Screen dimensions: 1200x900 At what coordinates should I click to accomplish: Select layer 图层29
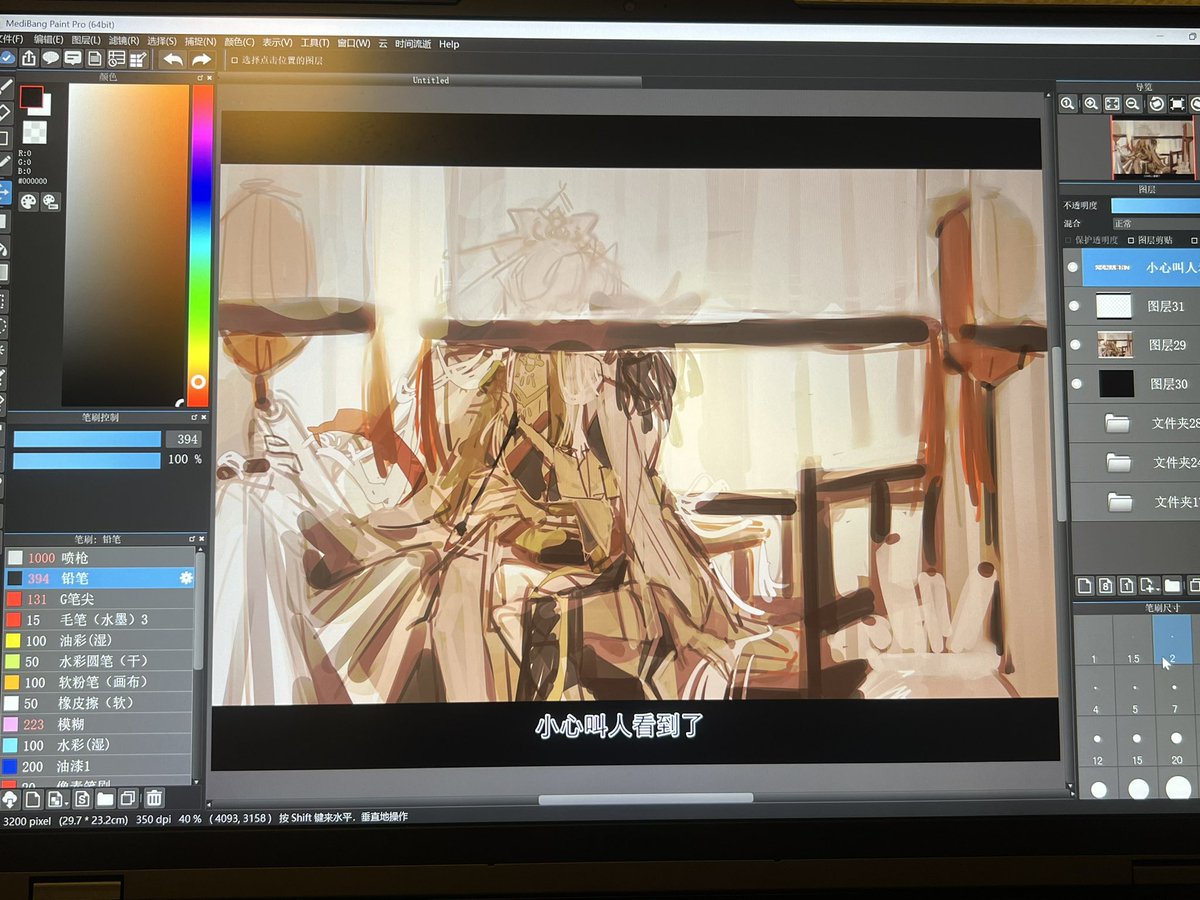click(x=1135, y=345)
